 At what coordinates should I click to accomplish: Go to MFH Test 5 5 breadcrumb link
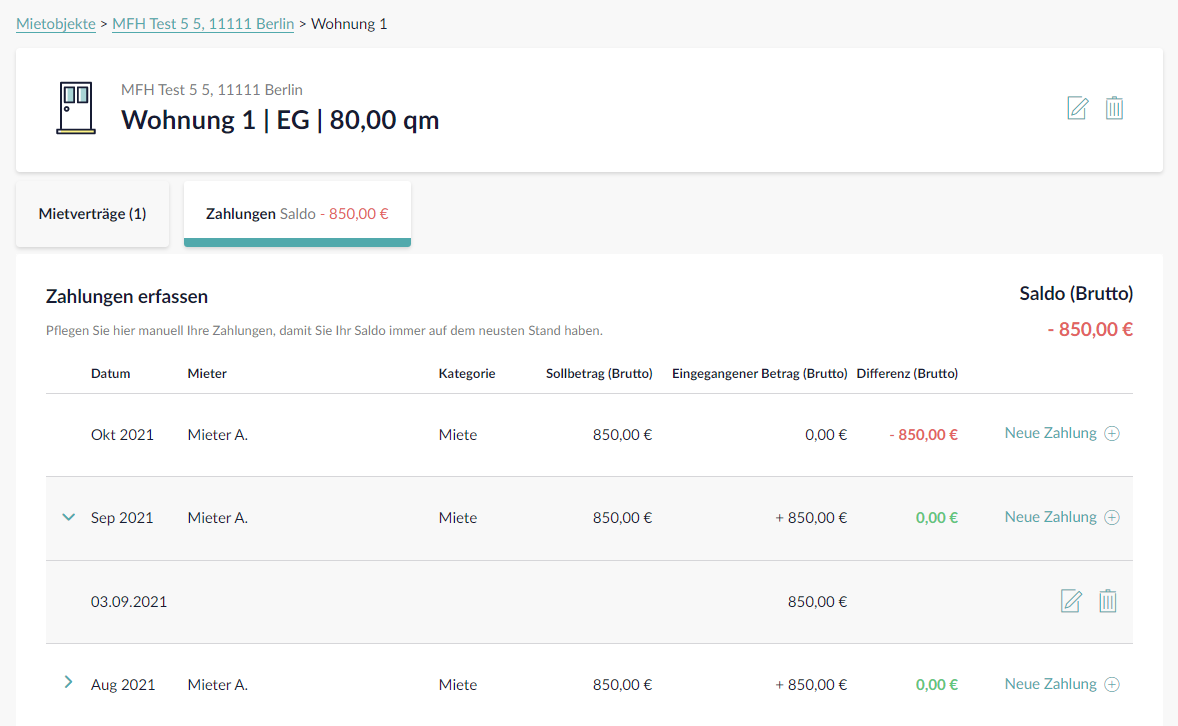pyautogui.click(x=203, y=23)
